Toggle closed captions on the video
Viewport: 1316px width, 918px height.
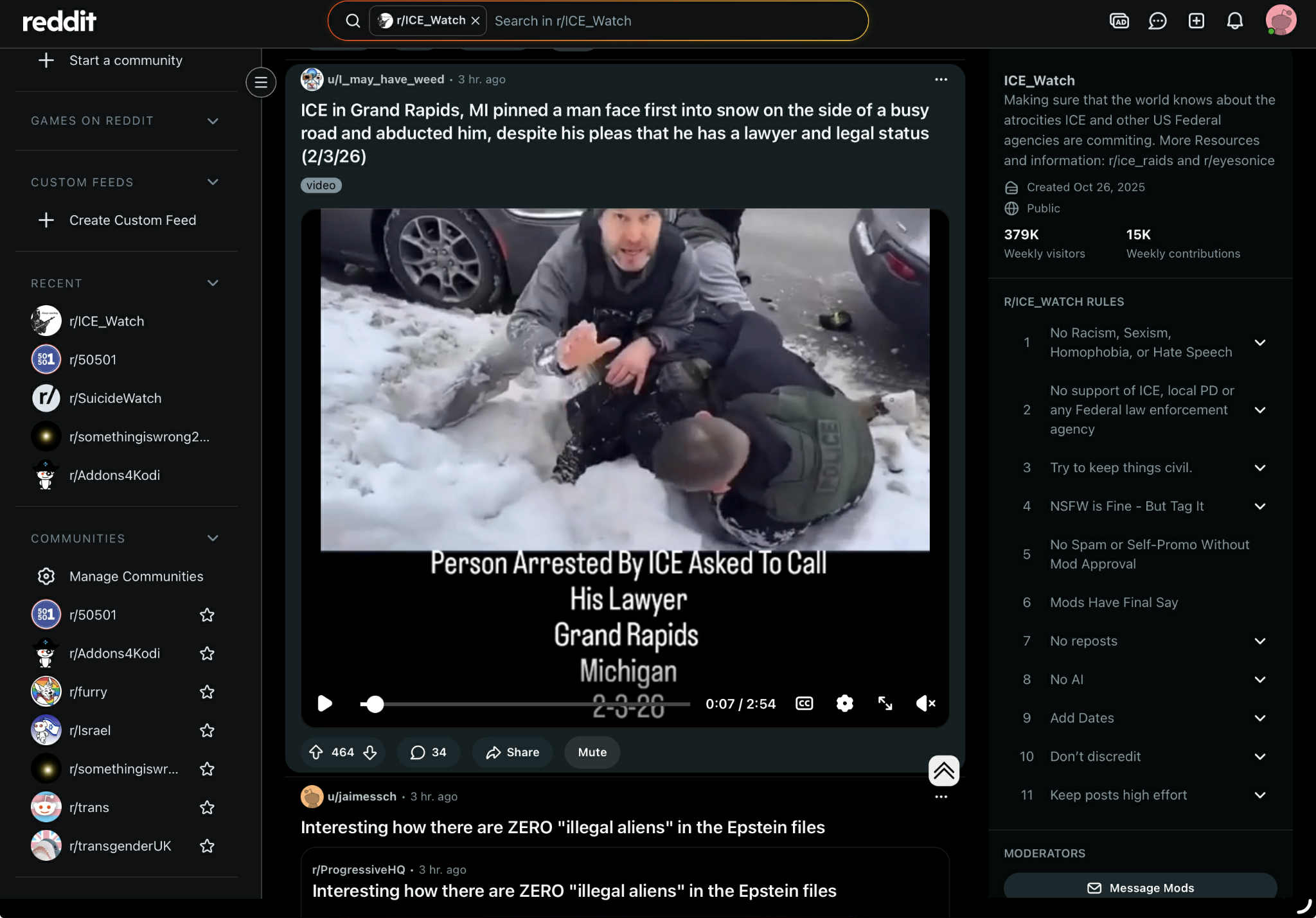point(804,703)
